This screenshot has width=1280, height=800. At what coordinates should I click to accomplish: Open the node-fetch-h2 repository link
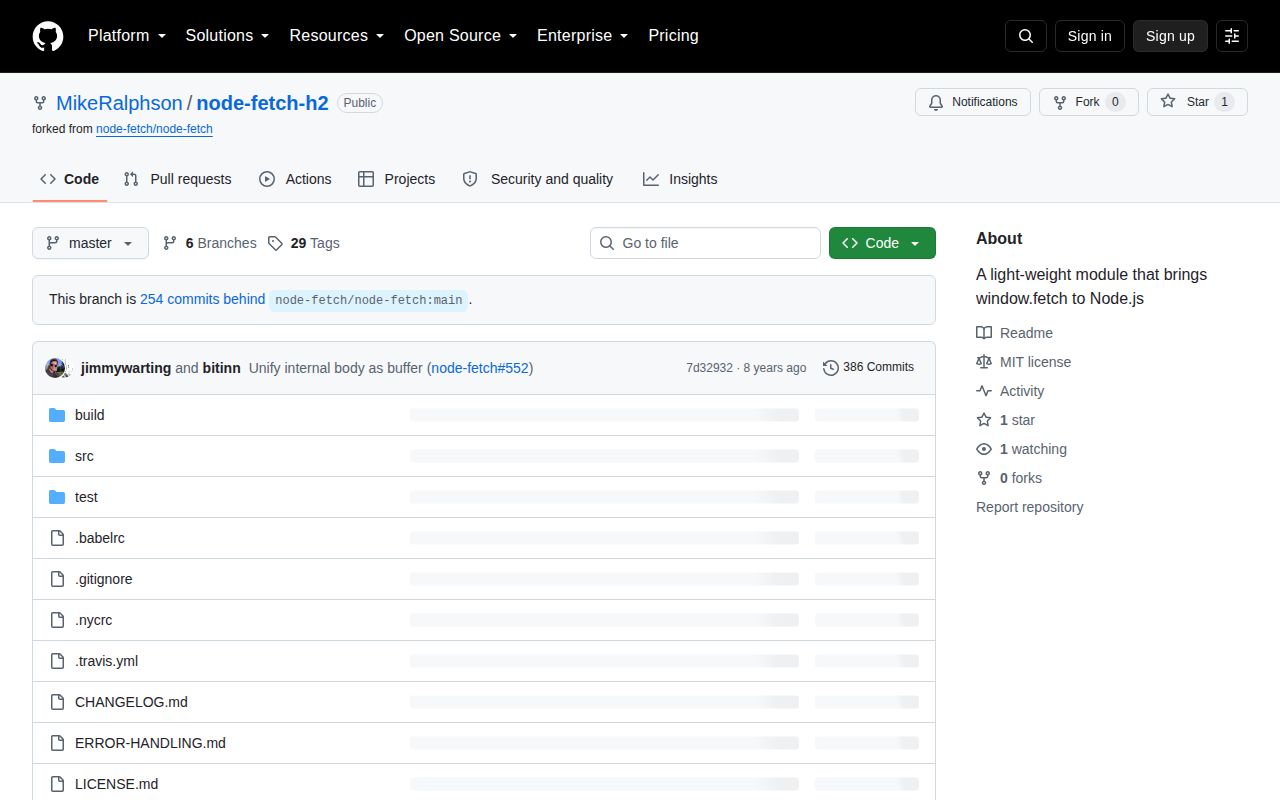262,103
